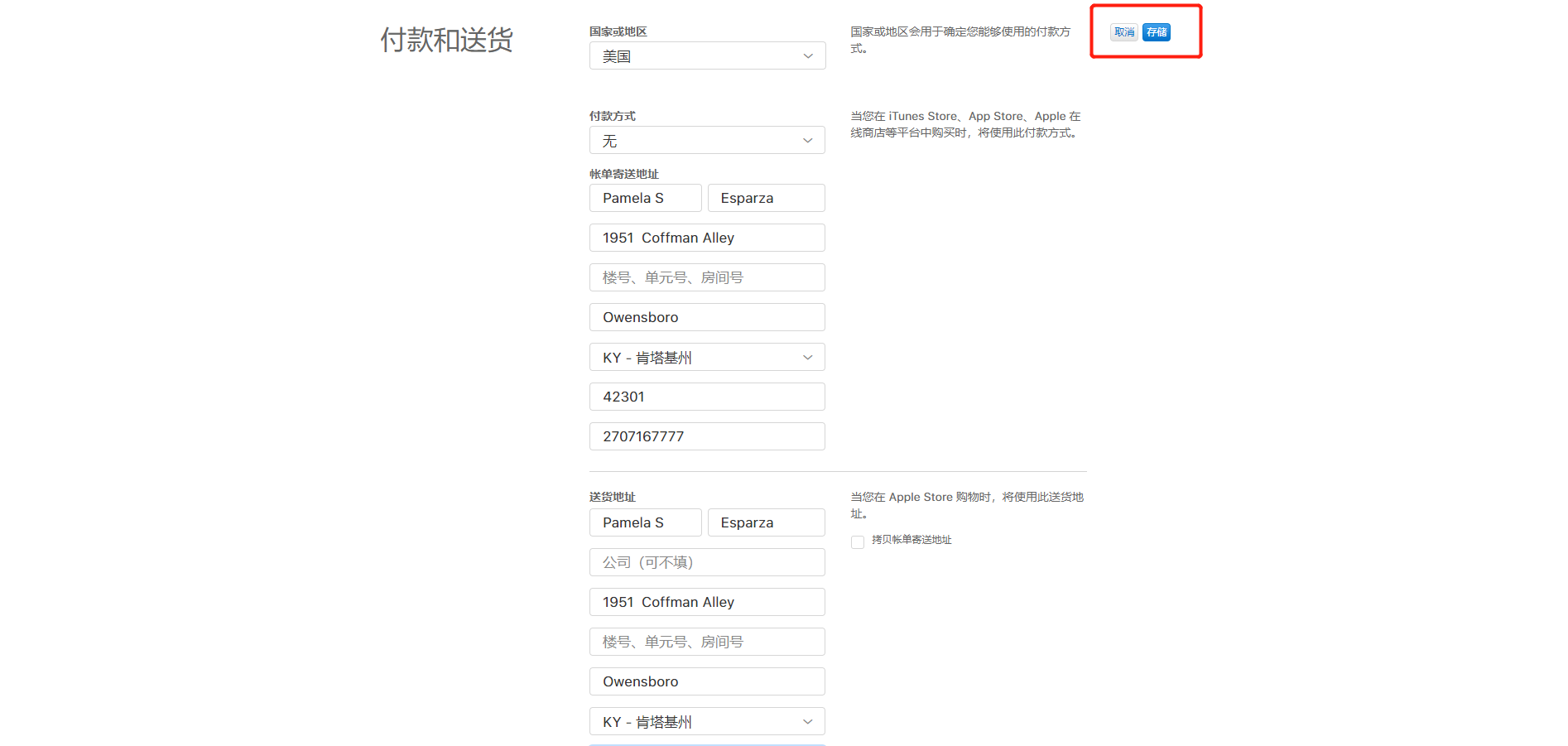Click the blue 存储 save button
The width and height of the screenshot is (1568, 746).
pos(1156,32)
